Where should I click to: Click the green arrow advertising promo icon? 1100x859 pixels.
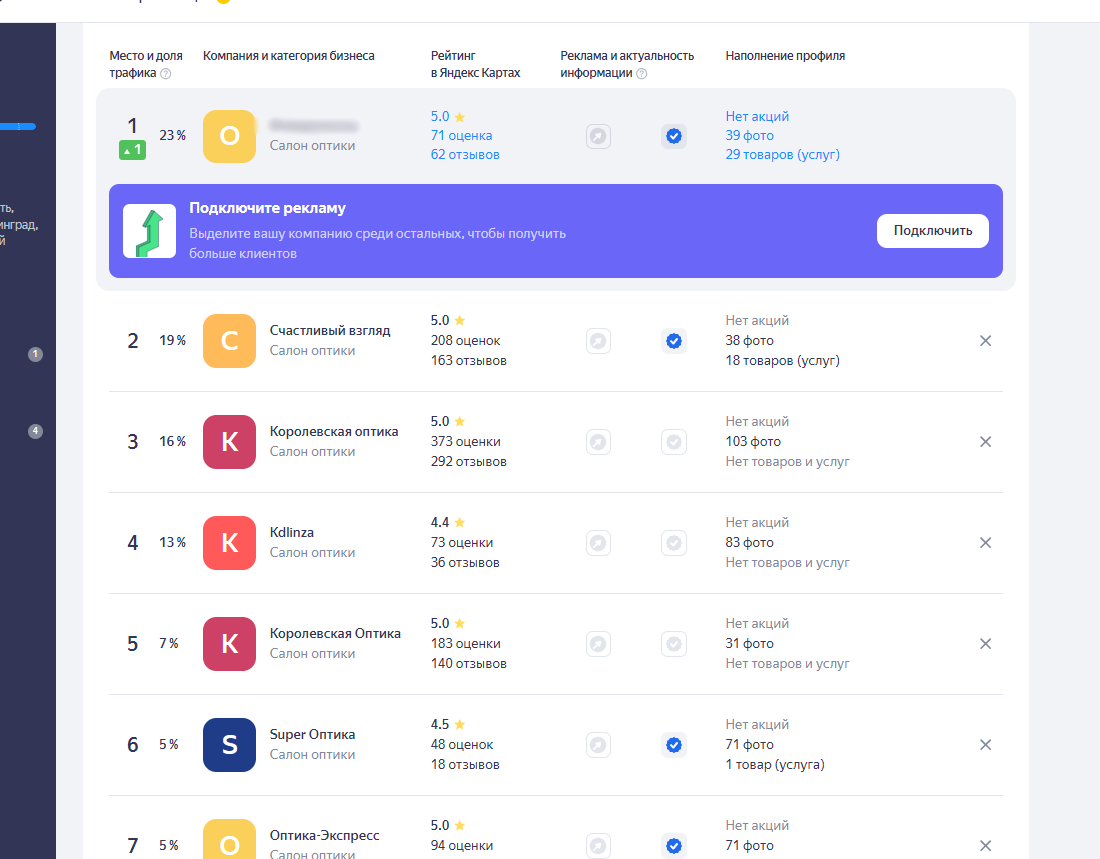149,231
